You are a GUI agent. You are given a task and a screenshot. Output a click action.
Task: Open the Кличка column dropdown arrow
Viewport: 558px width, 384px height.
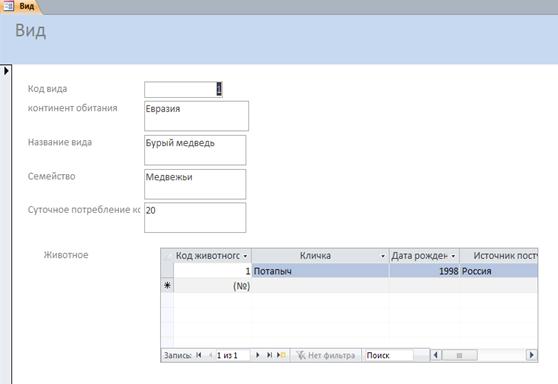383,256
